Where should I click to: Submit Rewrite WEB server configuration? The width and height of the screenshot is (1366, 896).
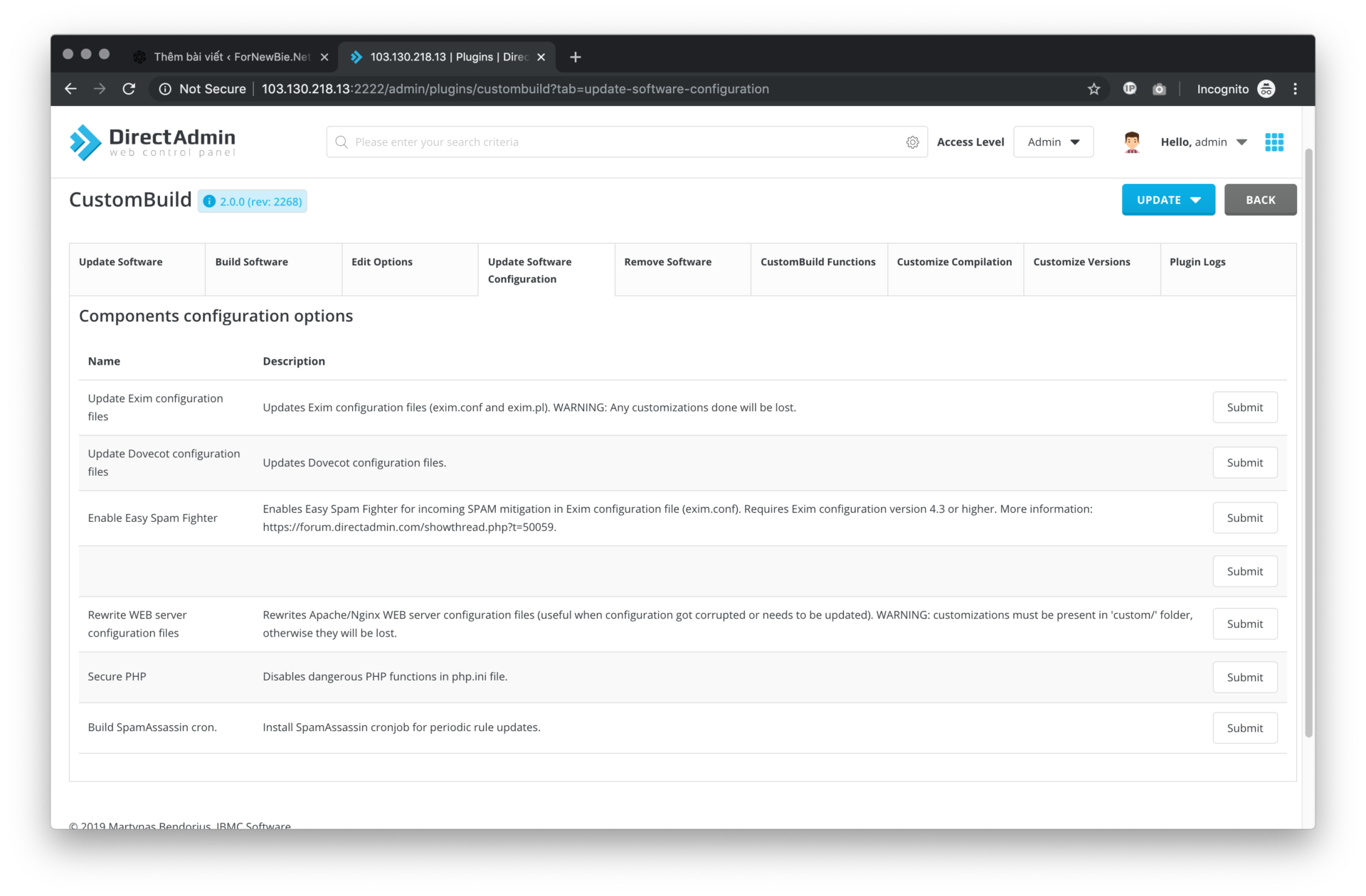tap(1244, 624)
